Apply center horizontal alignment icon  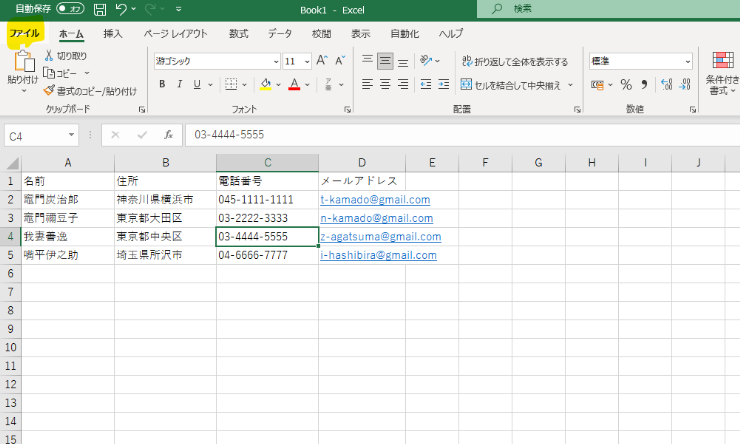[x=385, y=84]
